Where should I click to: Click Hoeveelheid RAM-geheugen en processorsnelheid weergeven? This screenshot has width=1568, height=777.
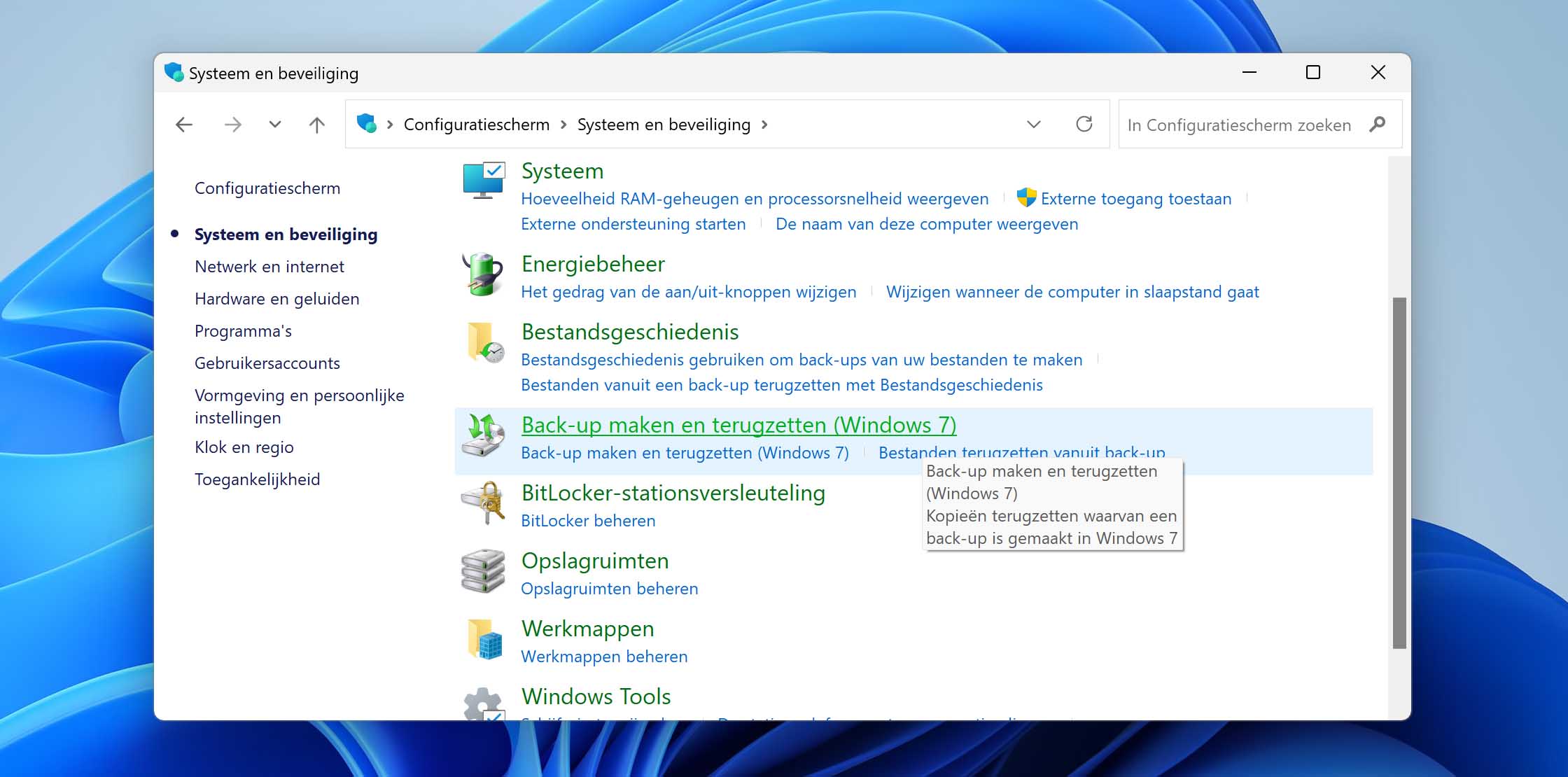click(x=755, y=199)
